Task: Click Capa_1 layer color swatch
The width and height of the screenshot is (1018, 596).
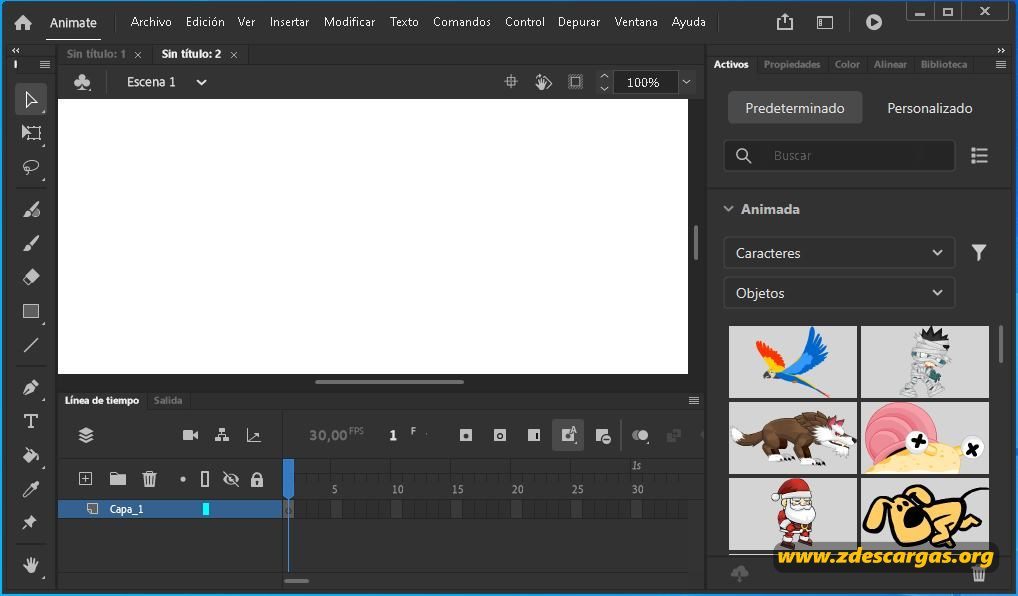Action: (x=206, y=509)
